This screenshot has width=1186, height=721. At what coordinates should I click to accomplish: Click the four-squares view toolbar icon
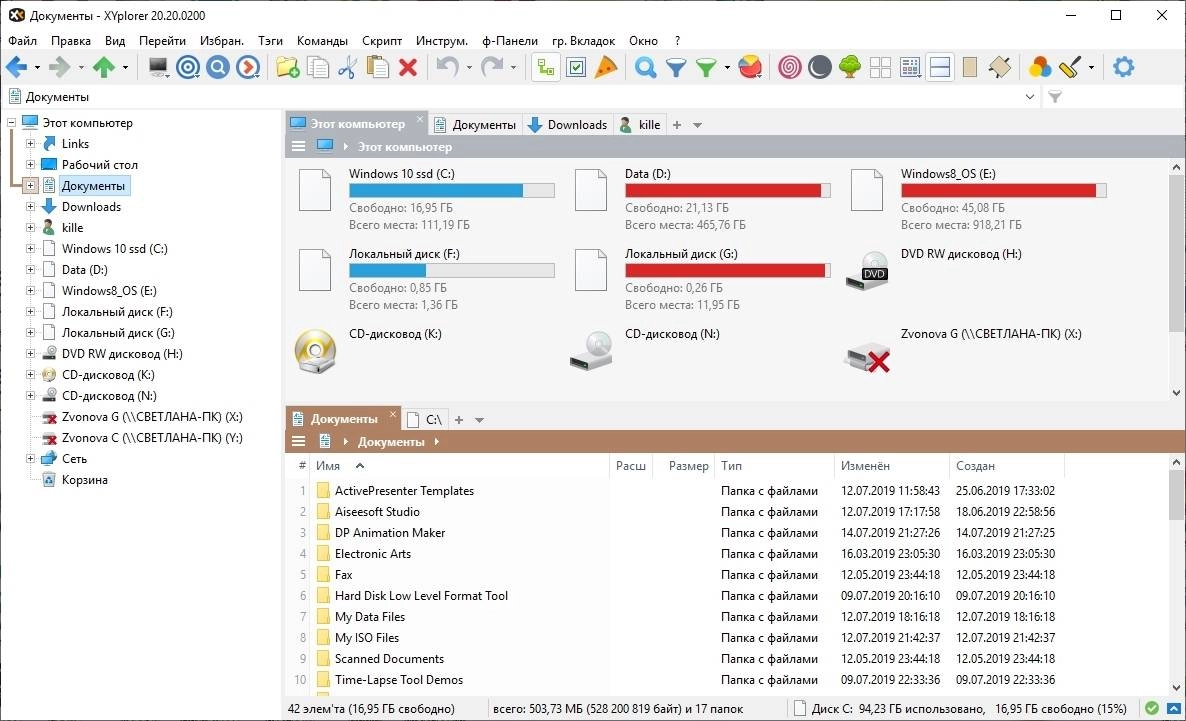coord(880,67)
